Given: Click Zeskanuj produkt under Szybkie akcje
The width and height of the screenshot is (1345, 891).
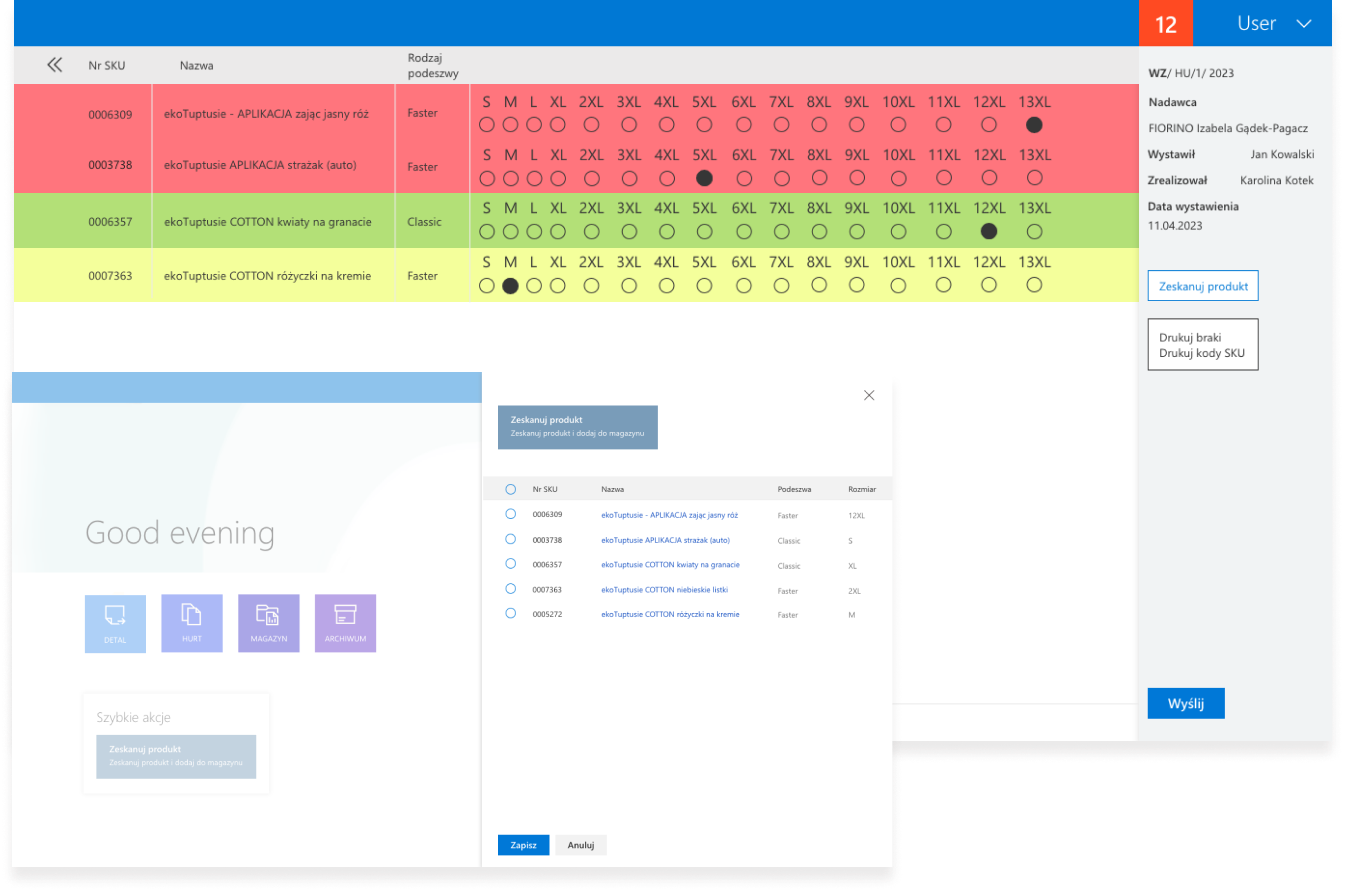Looking at the screenshot, I should [176, 756].
